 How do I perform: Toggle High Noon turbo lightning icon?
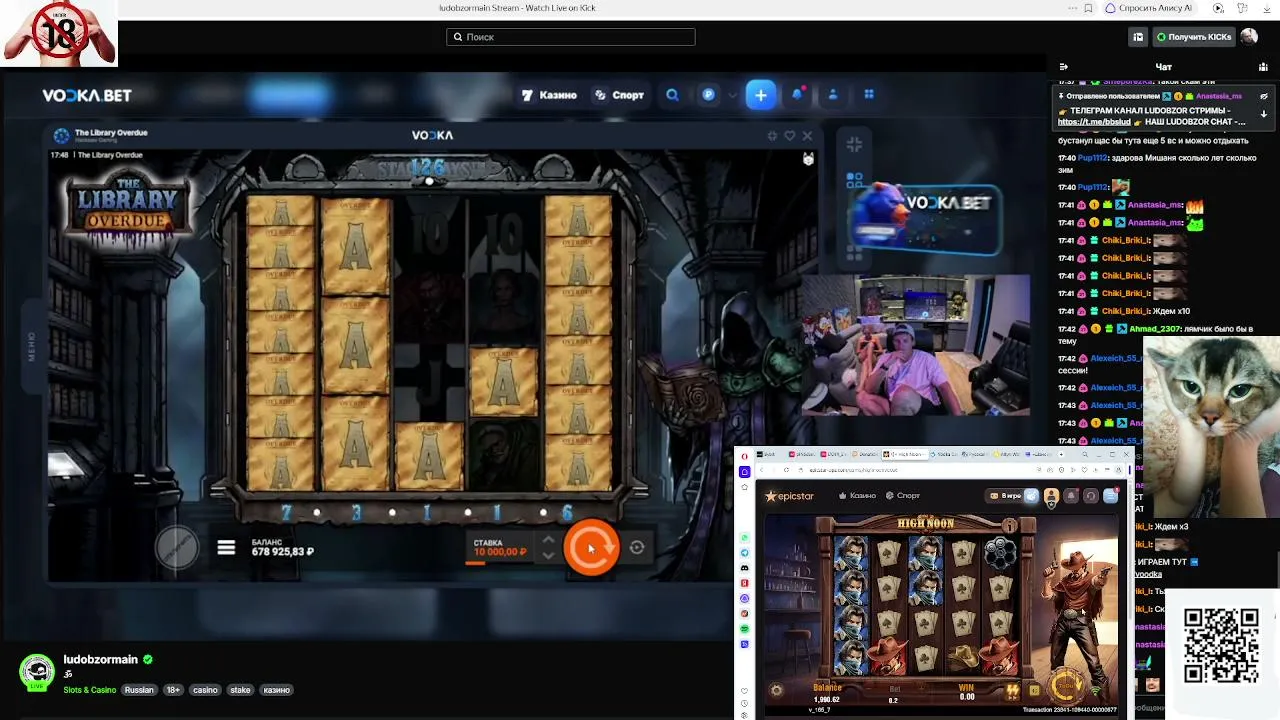coord(1012,691)
